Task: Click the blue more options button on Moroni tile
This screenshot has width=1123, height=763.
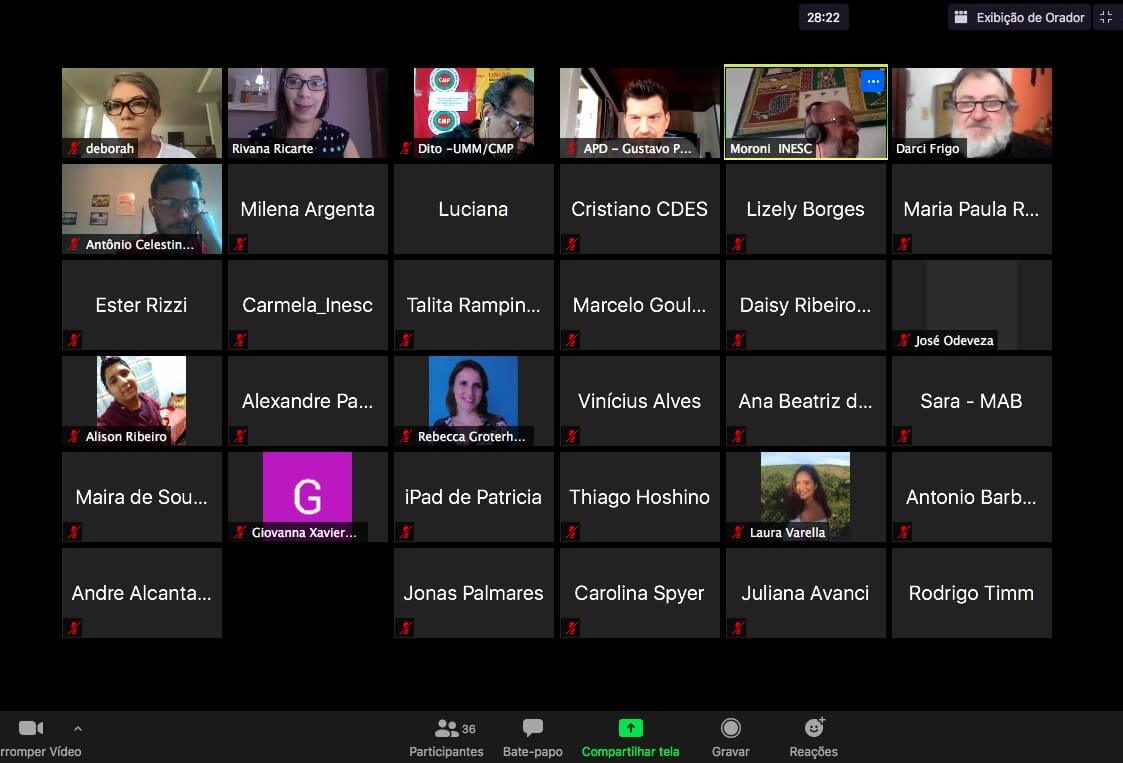Action: coord(872,81)
